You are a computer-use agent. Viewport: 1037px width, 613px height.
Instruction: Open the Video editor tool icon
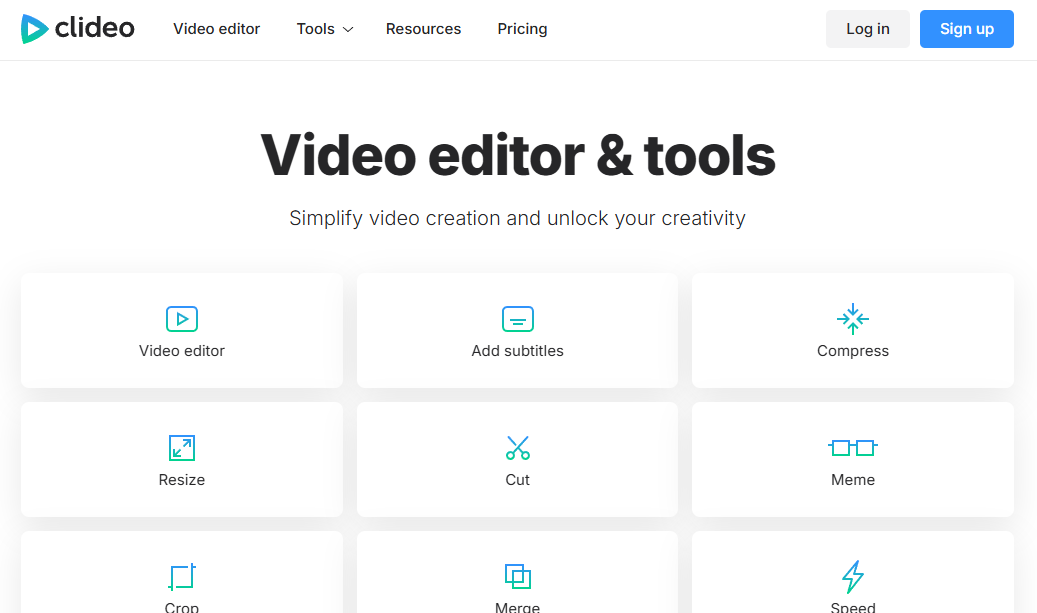(x=182, y=319)
